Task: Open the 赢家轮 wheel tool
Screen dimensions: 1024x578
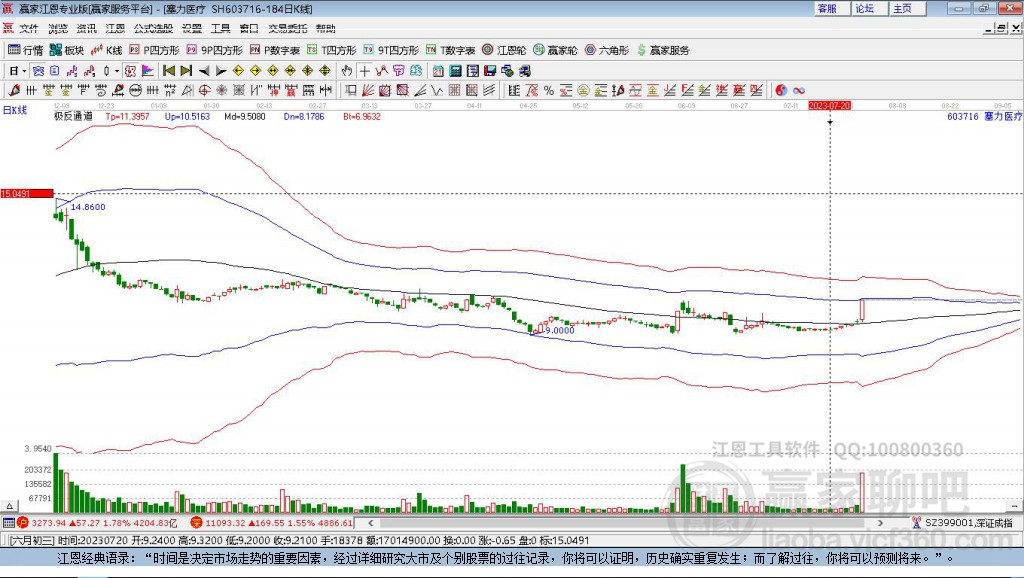Action: point(555,50)
